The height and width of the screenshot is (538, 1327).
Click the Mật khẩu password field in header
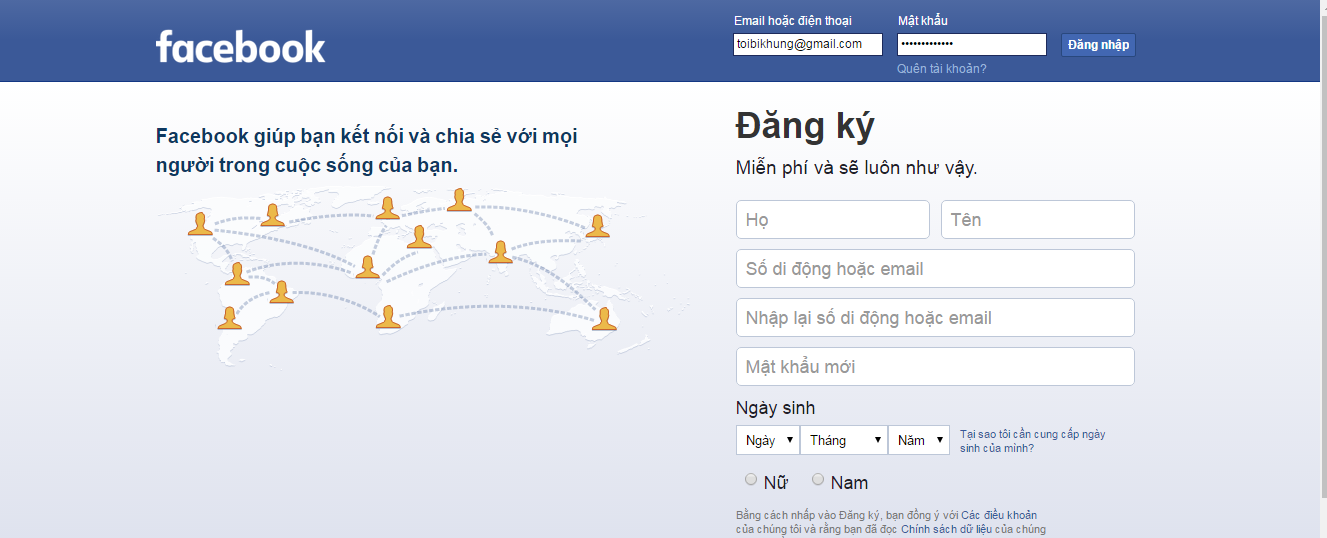[972, 44]
